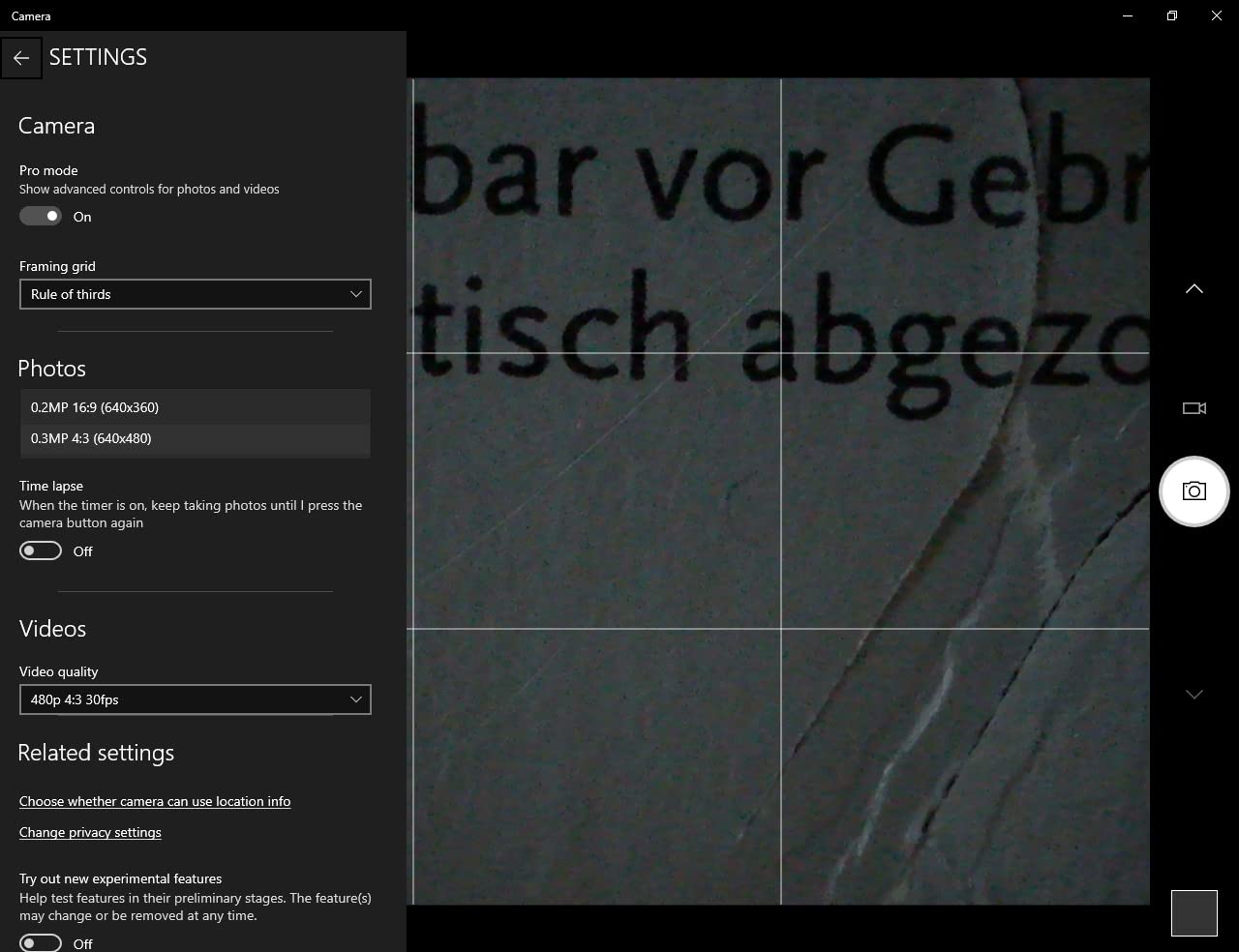Take a photo with the camera shutter button
1239x952 pixels.
[x=1194, y=491]
